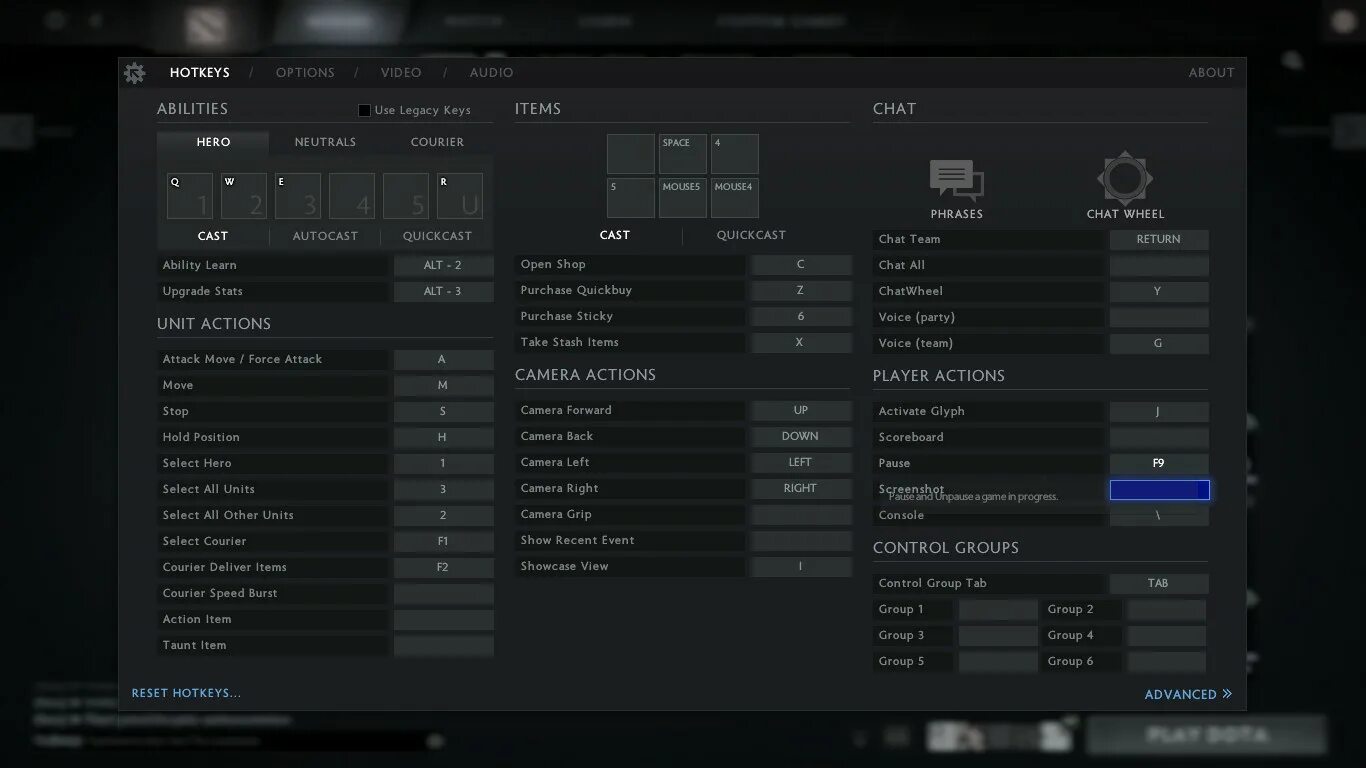The height and width of the screenshot is (768, 1366).
Task: Select the MOUSE5 item slot
Action: 683,198
